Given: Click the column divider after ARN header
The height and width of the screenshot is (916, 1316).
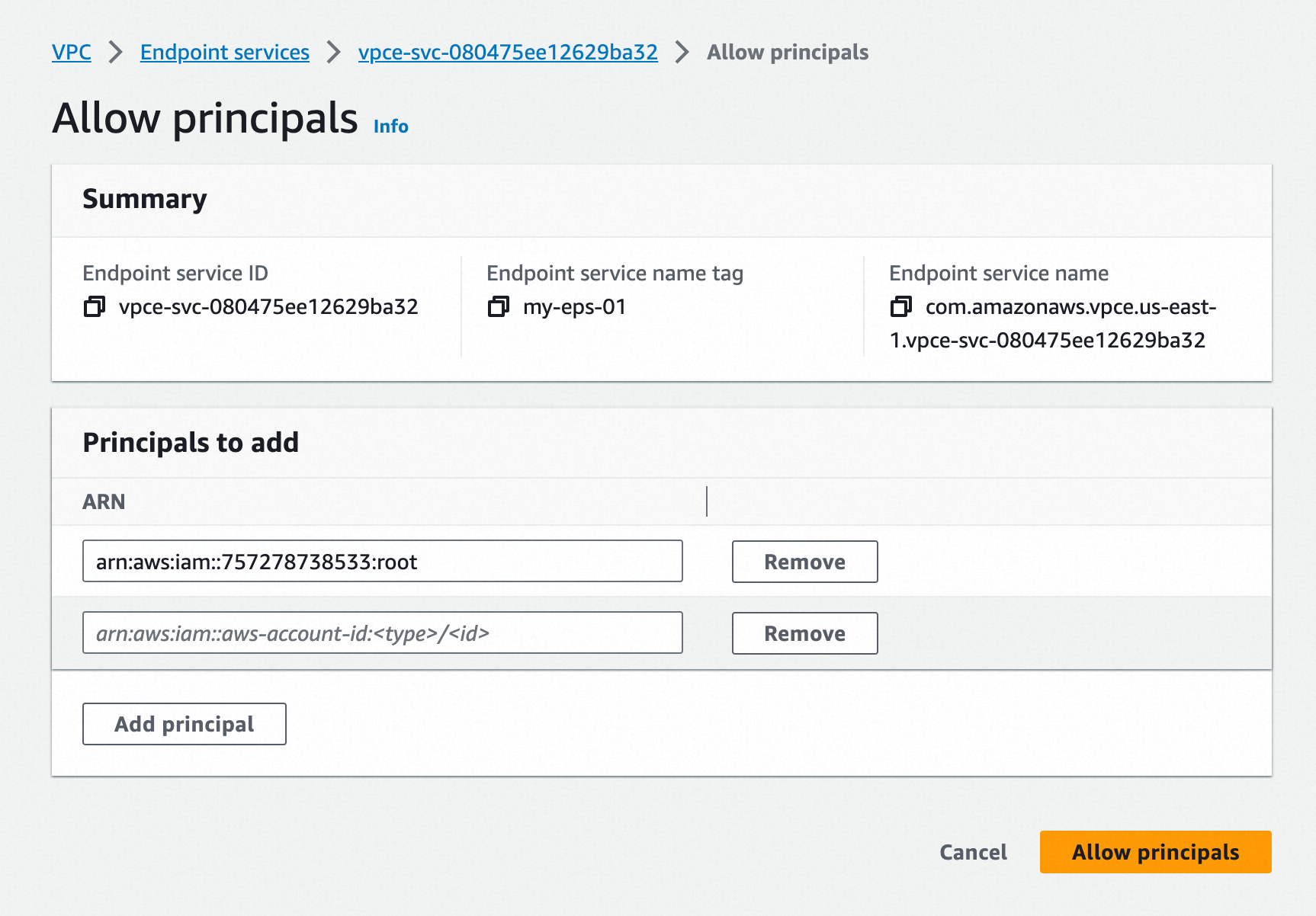Looking at the screenshot, I should click(x=707, y=502).
